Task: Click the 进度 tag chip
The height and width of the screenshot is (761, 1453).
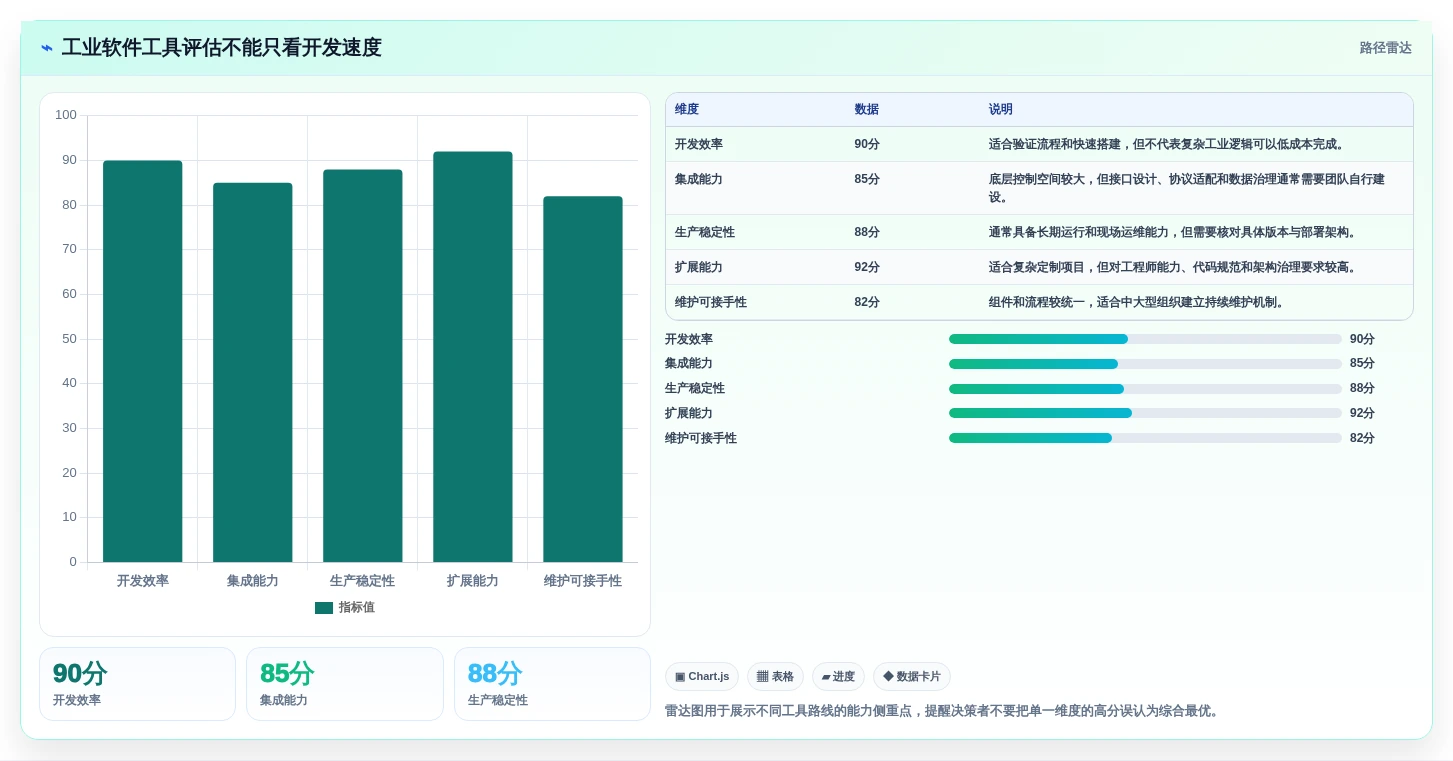Action: point(838,677)
